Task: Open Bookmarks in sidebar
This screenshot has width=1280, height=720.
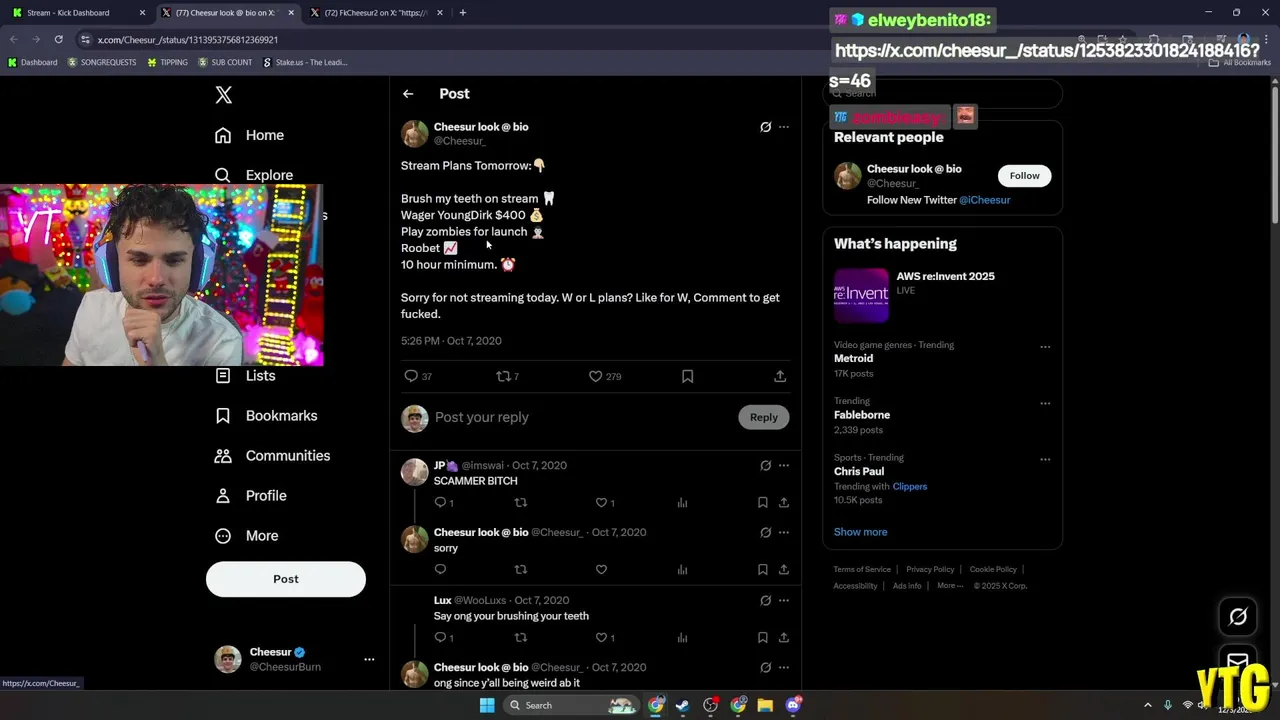Action: (266, 416)
